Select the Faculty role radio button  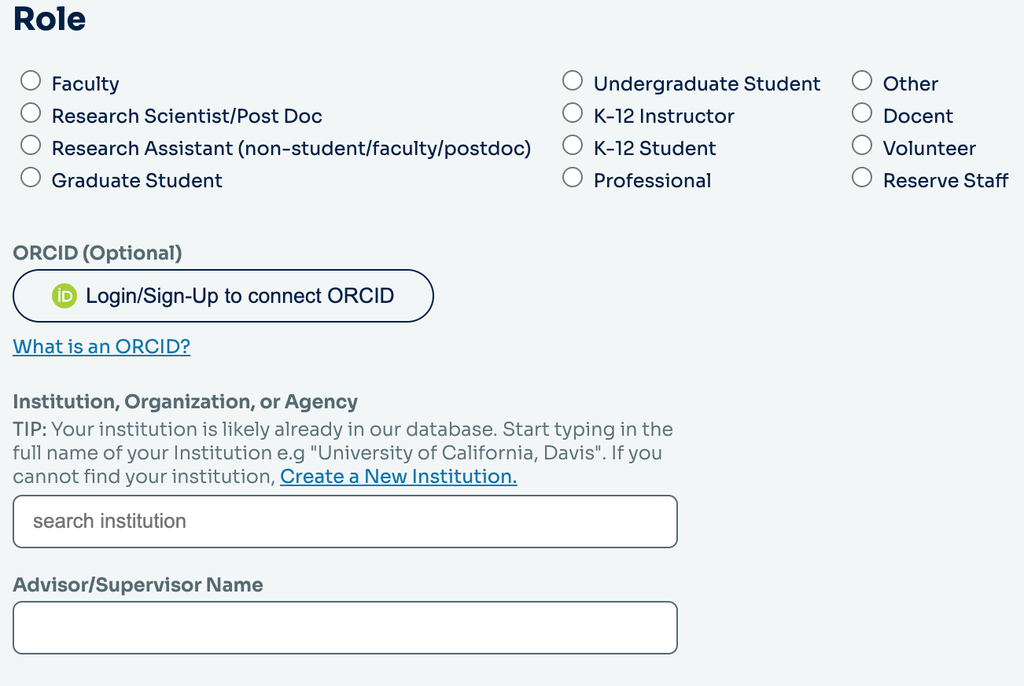click(31, 81)
